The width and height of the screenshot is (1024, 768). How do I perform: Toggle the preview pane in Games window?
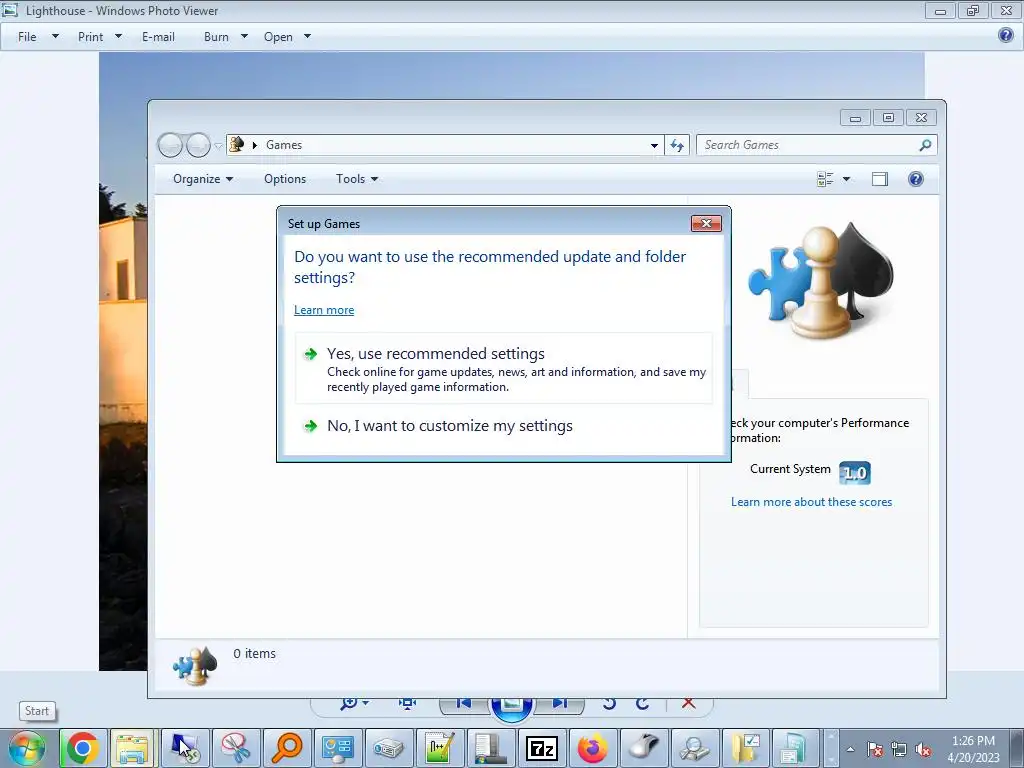point(880,179)
